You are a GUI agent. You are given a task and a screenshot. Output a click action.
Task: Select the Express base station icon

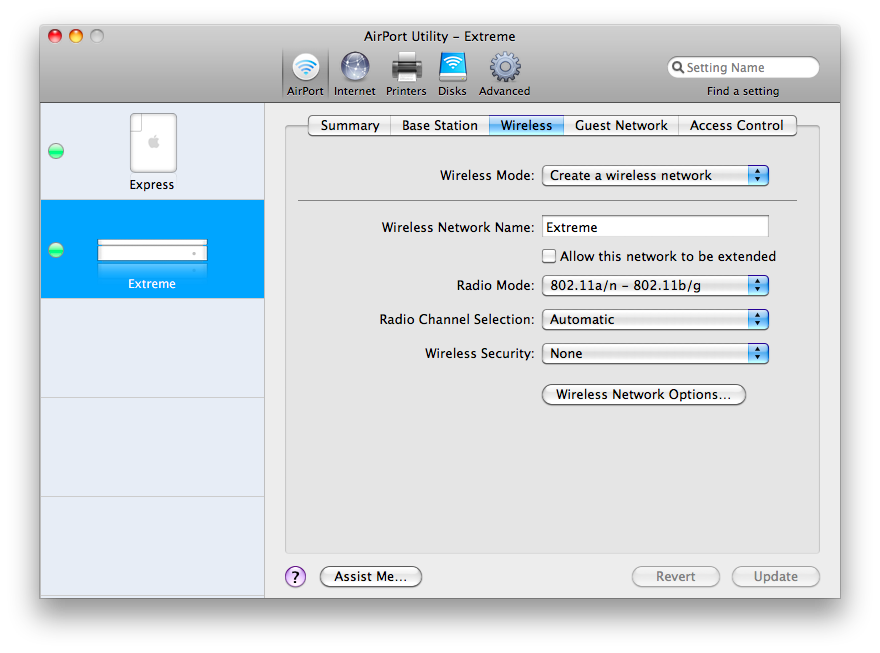tap(153, 143)
